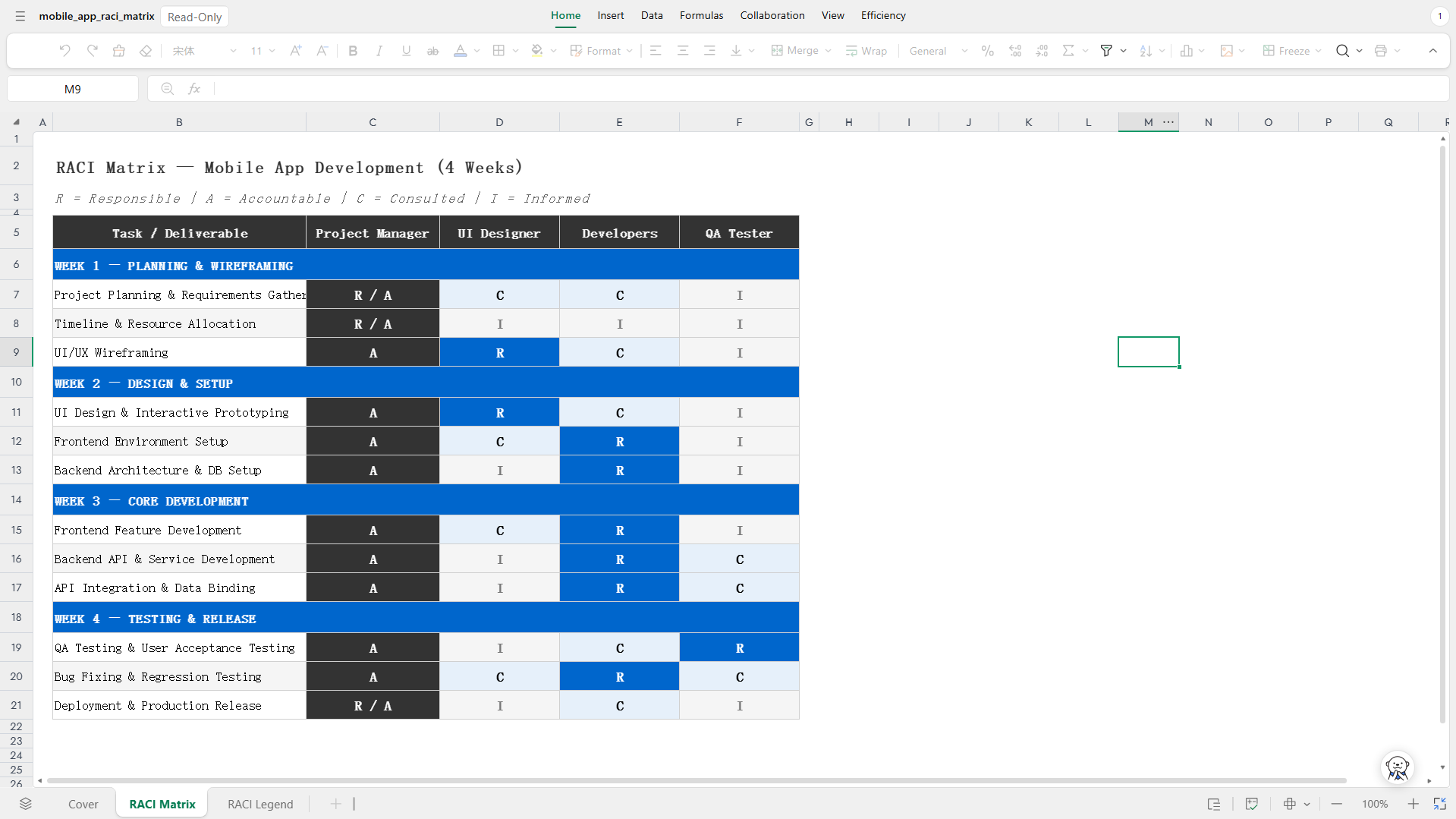
Task: Open the Formulas menu tab
Action: coord(701,15)
